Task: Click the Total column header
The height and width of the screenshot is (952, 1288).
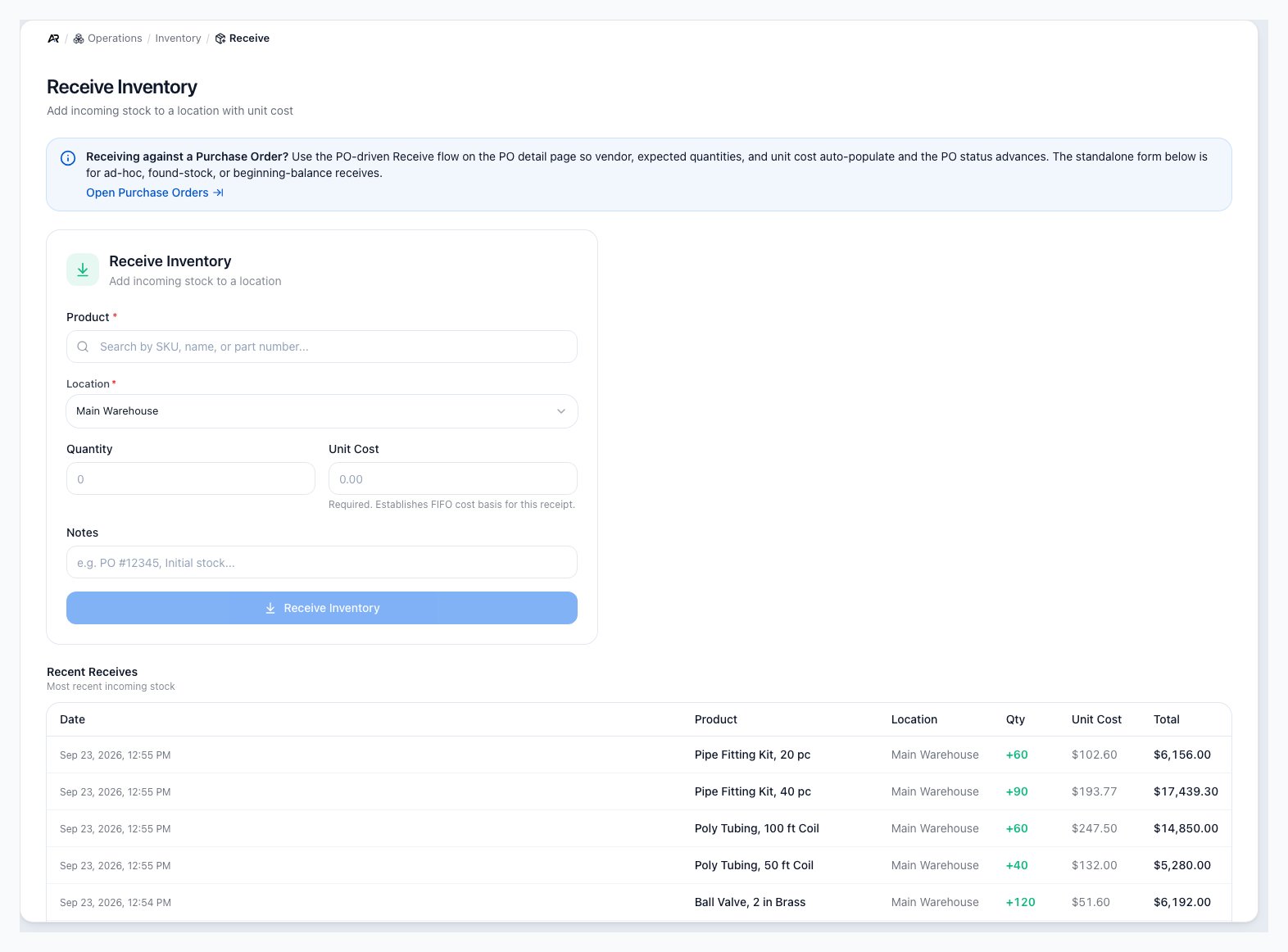Action: [x=1167, y=719]
